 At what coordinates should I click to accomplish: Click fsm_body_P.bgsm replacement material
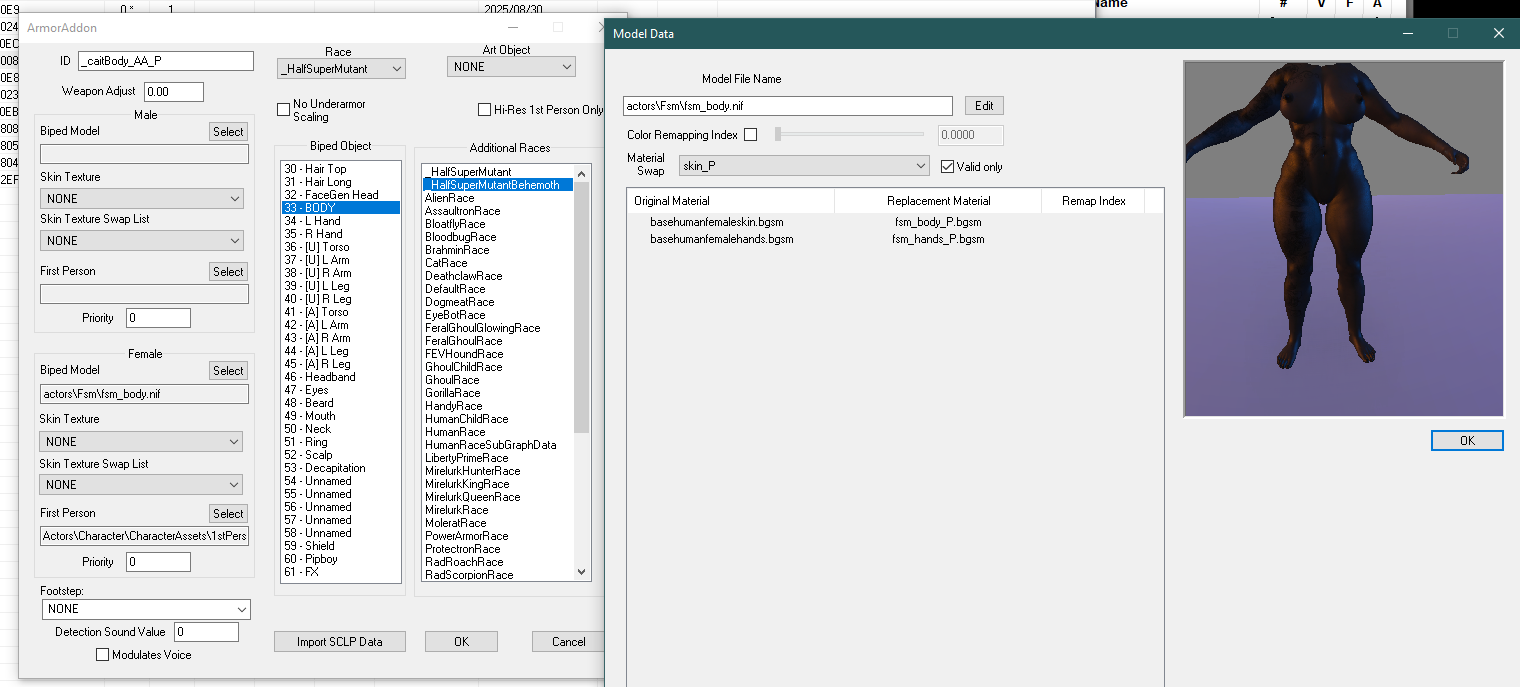pyautogui.click(x=938, y=222)
